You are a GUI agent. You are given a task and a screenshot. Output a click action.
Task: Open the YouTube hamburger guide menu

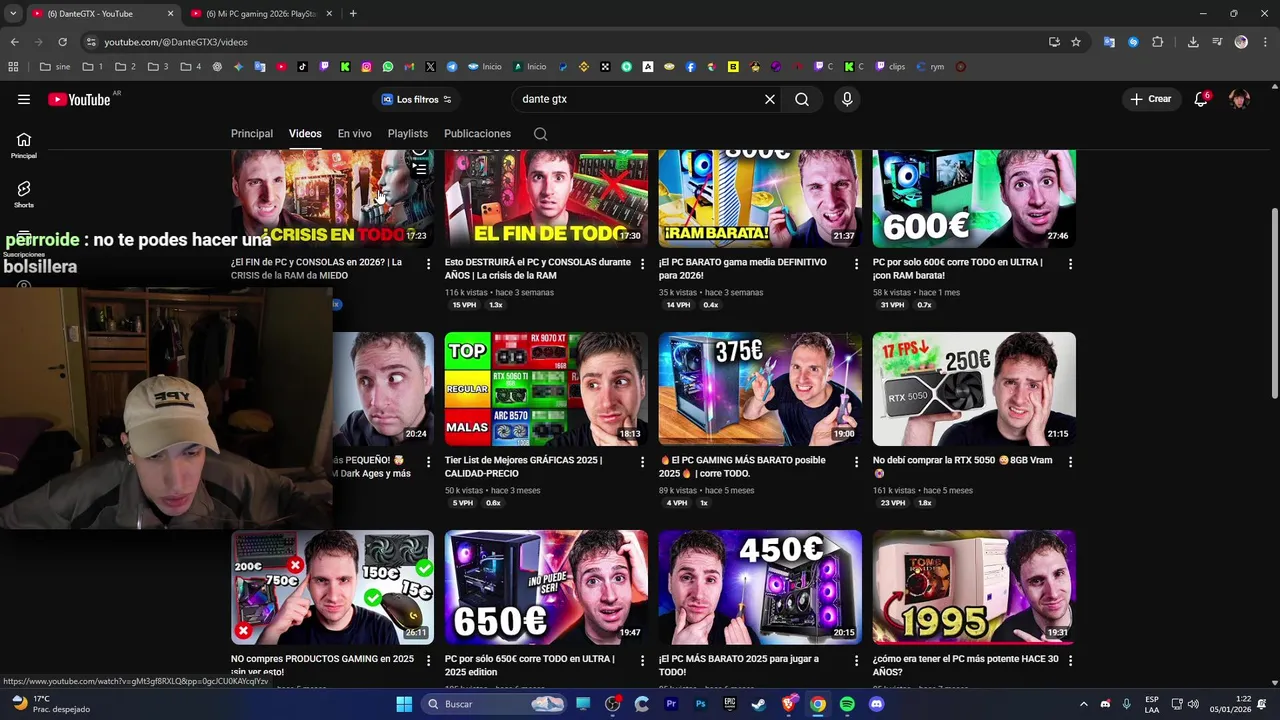(24, 99)
